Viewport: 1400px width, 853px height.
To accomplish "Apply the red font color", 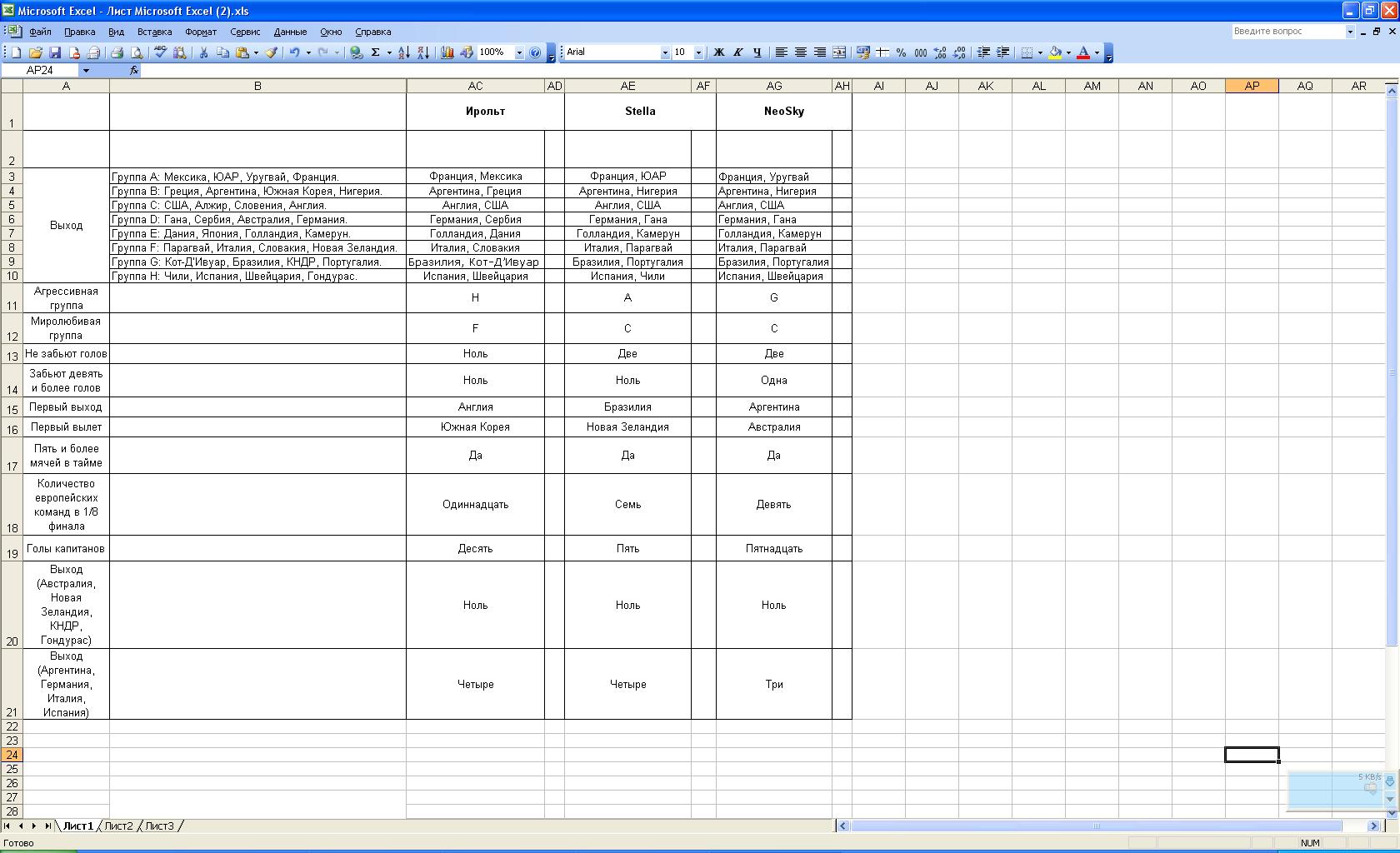I will click(1083, 52).
